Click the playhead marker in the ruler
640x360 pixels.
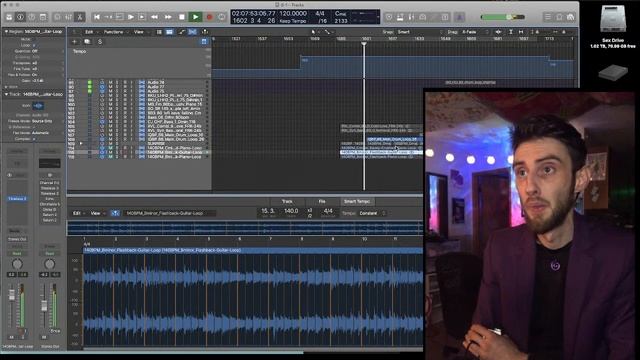(364, 44)
